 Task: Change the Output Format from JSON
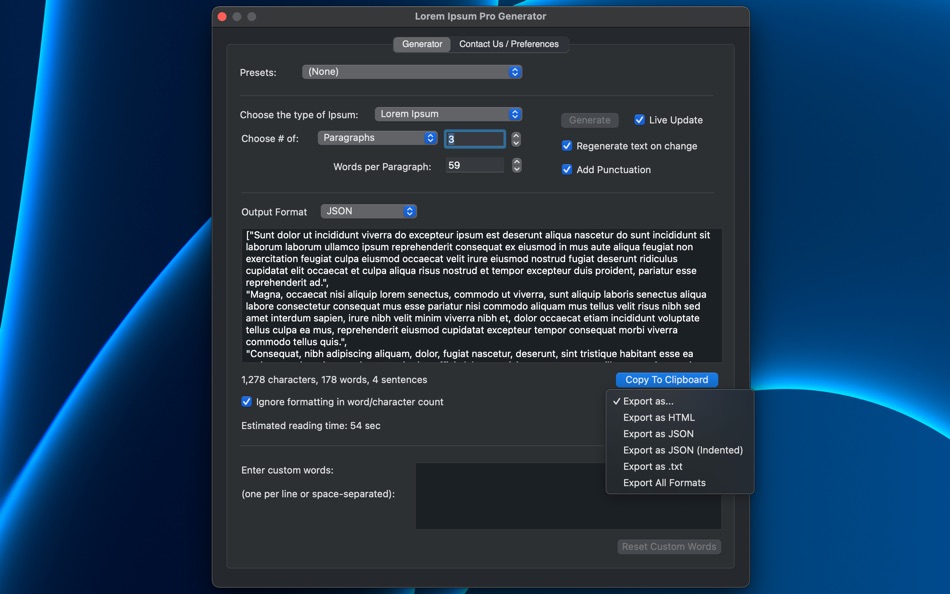[x=368, y=211]
